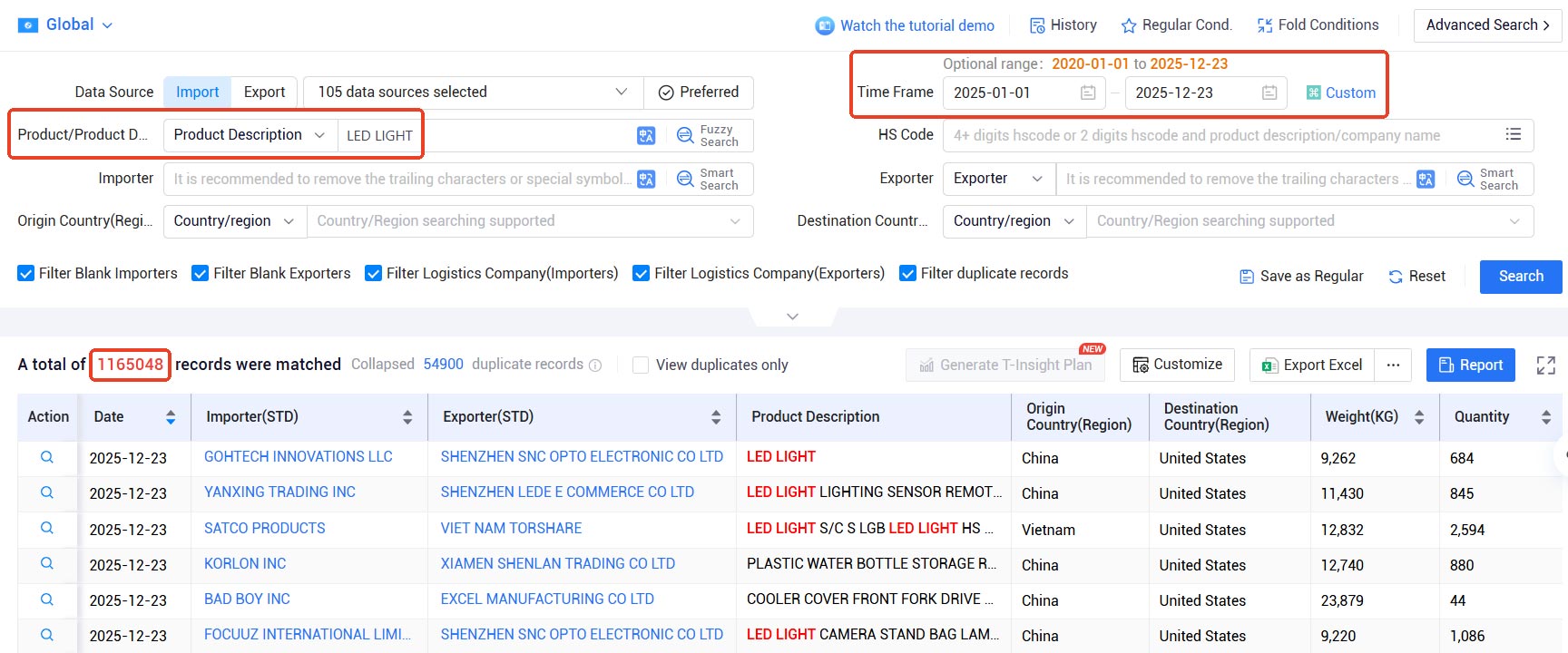
Task: Toggle Filter Logistics Company(Exporters) checkbox
Action: coord(641,274)
